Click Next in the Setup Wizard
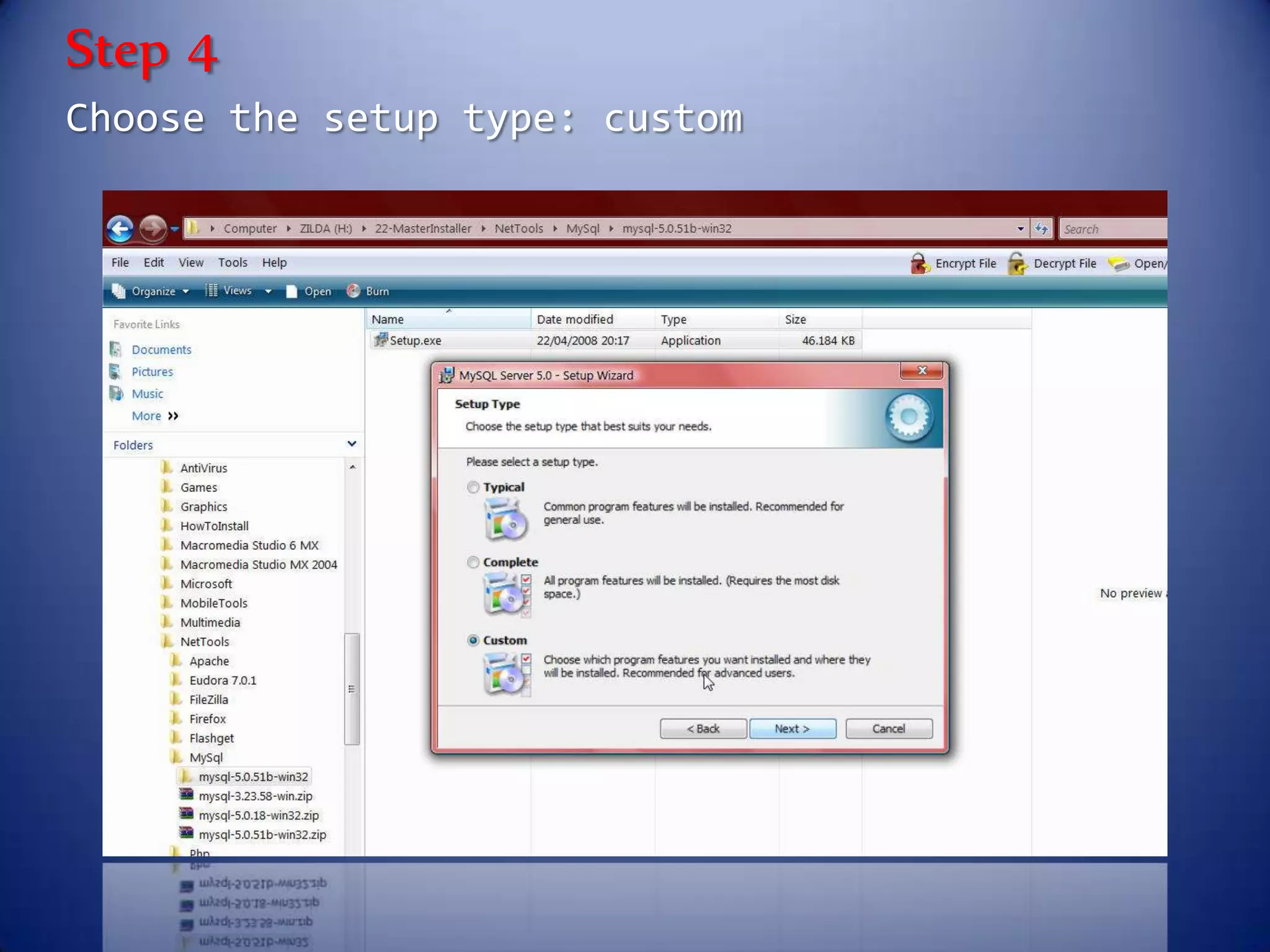The height and width of the screenshot is (952, 1270). [x=793, y=729]
